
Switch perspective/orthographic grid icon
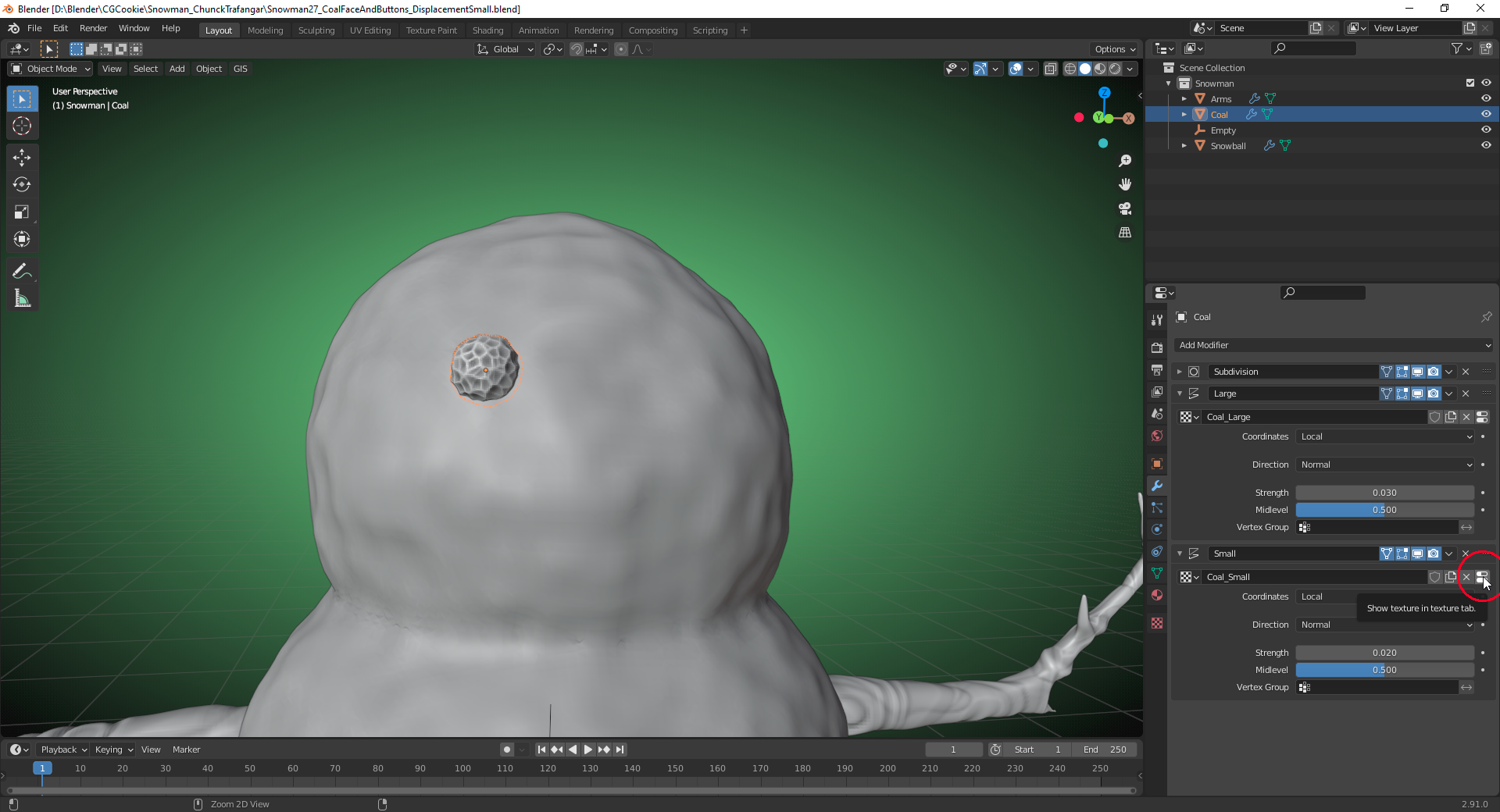pos(1125,233)
